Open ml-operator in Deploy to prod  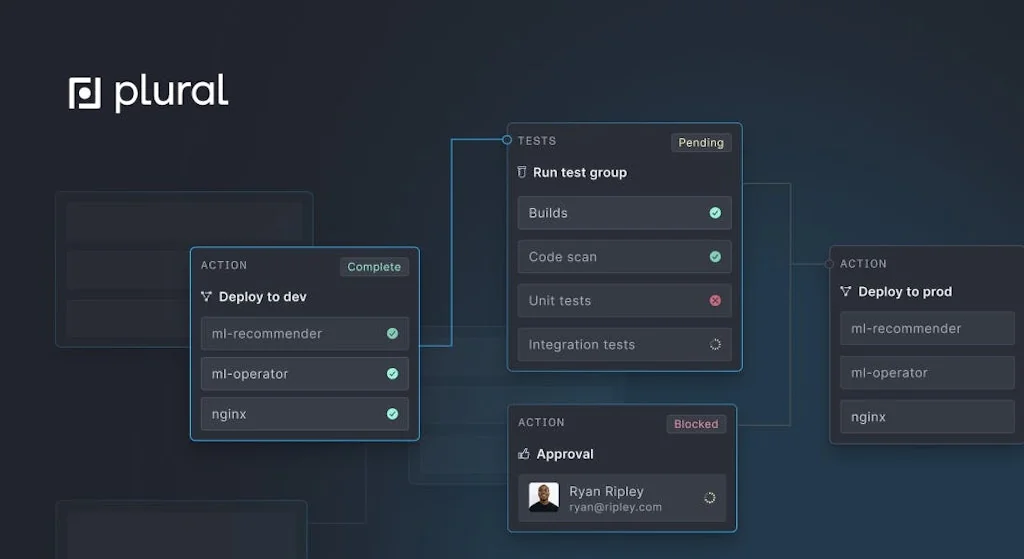point(927,373)
